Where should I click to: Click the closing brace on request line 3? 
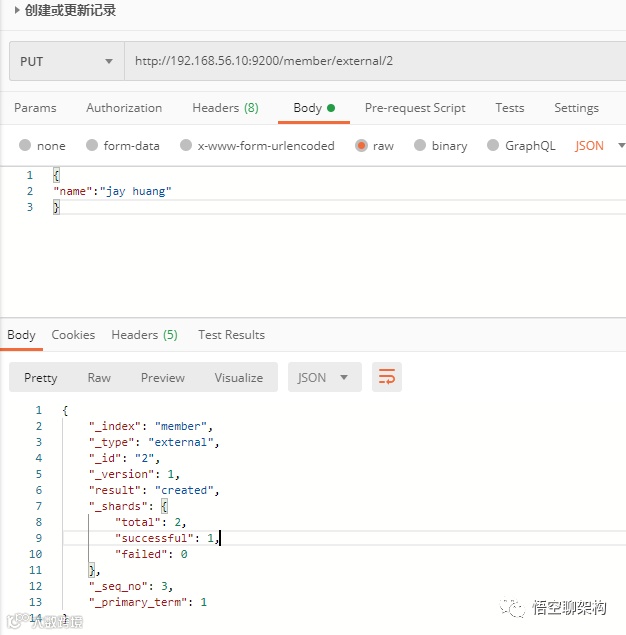pos(56,207)
